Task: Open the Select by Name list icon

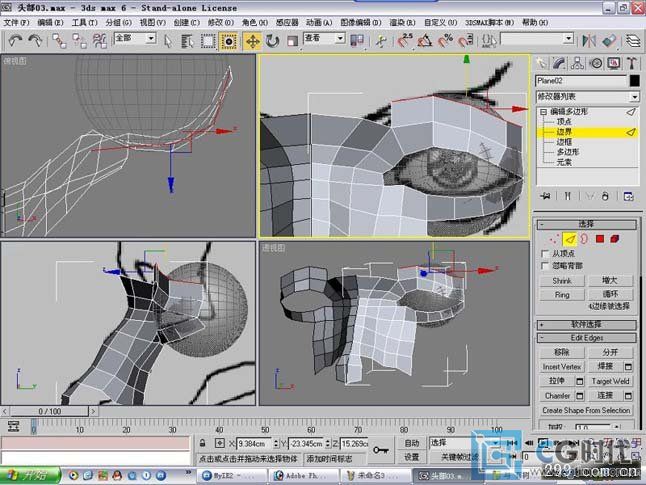Action: pyautogui.click(x=187, y=41)
